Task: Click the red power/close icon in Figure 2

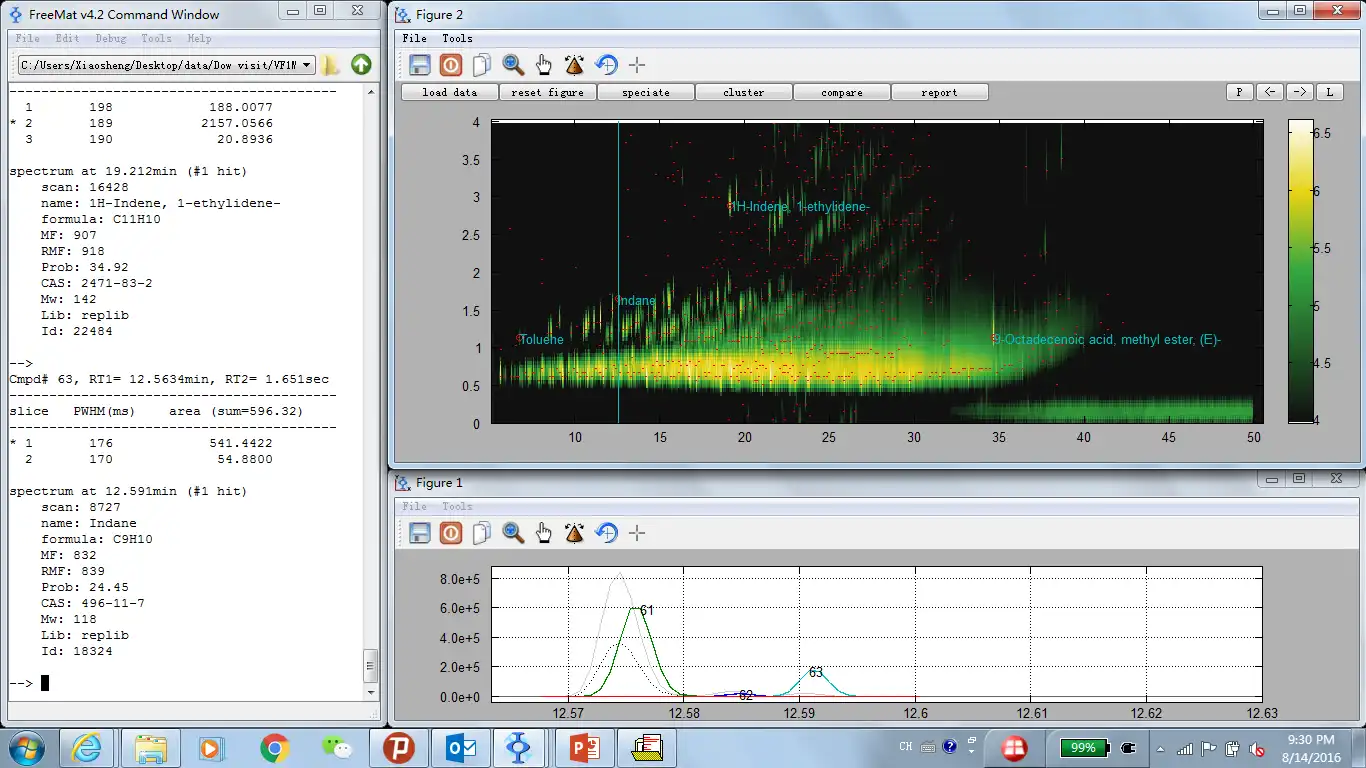Action: [451, 65]
